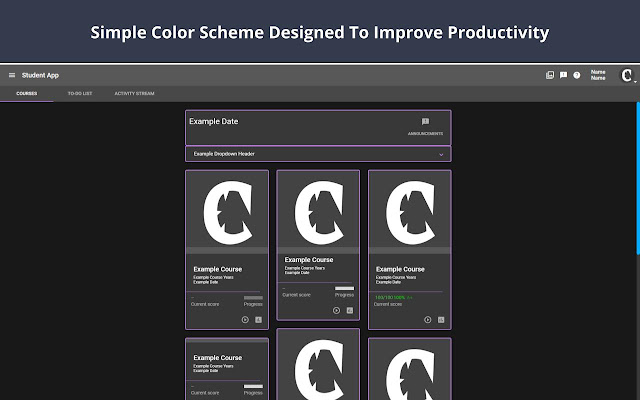Viewport: 640px width, 400px height.
Task: Expand the Example Dropdown Header chevron
Action: pos(441,154)
